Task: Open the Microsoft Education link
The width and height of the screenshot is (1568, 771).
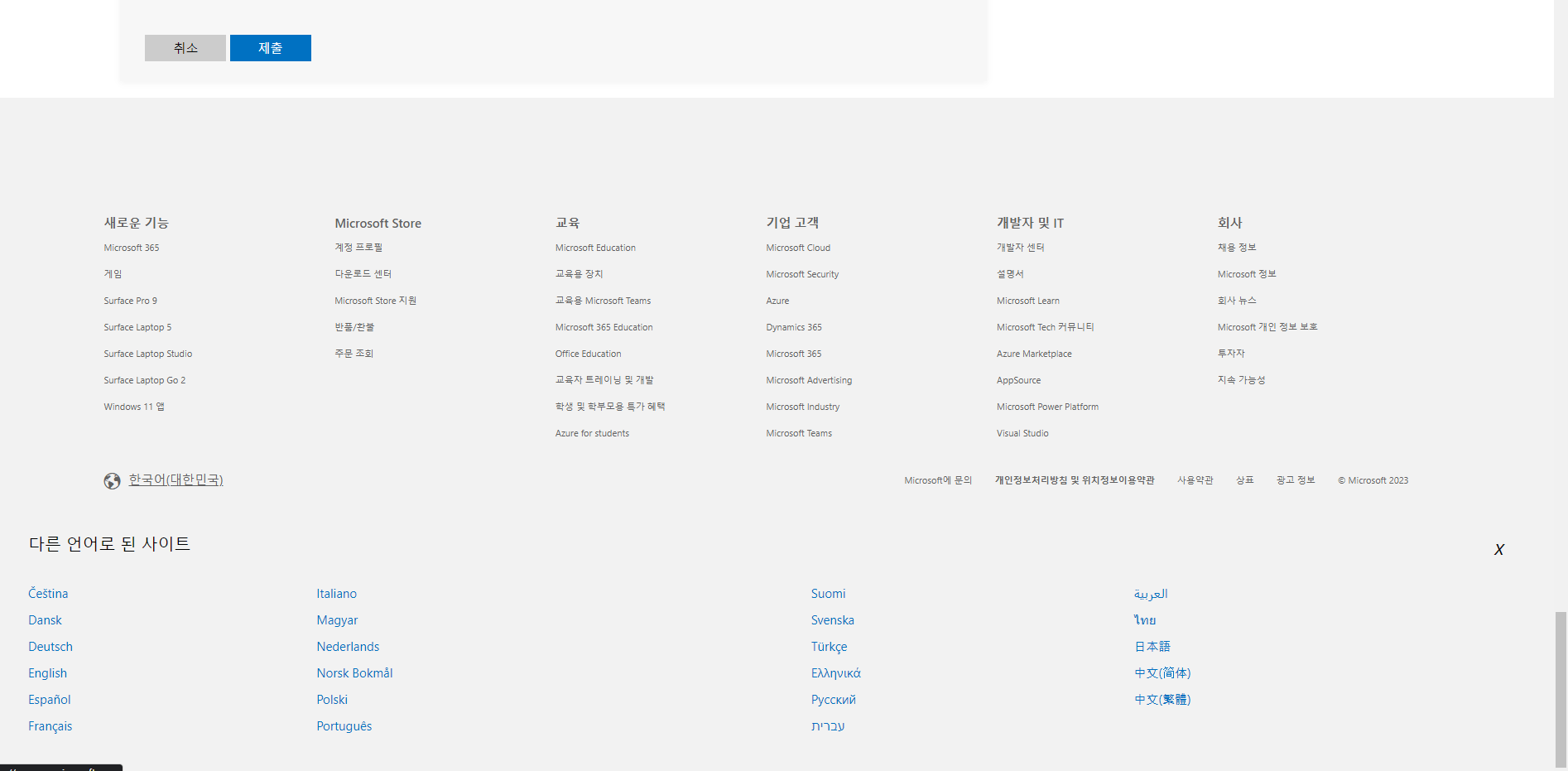Action: tap(596, 248)
